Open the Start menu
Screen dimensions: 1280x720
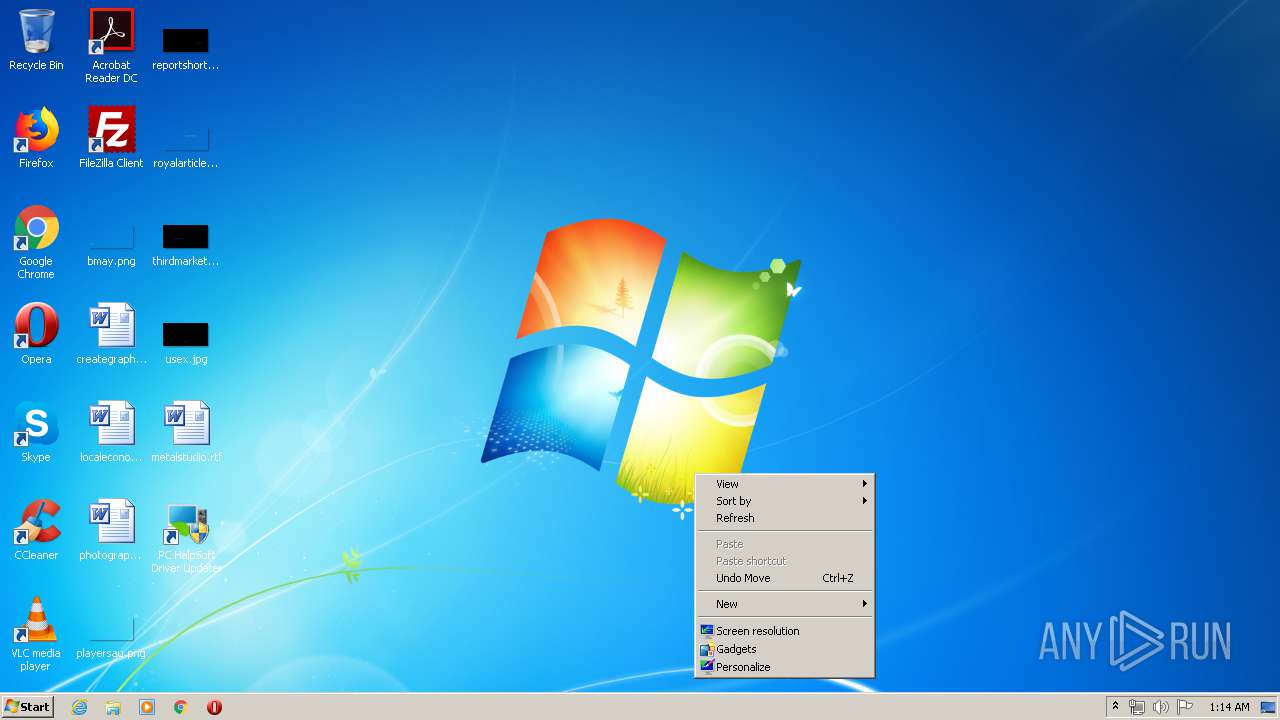point(27,707)
